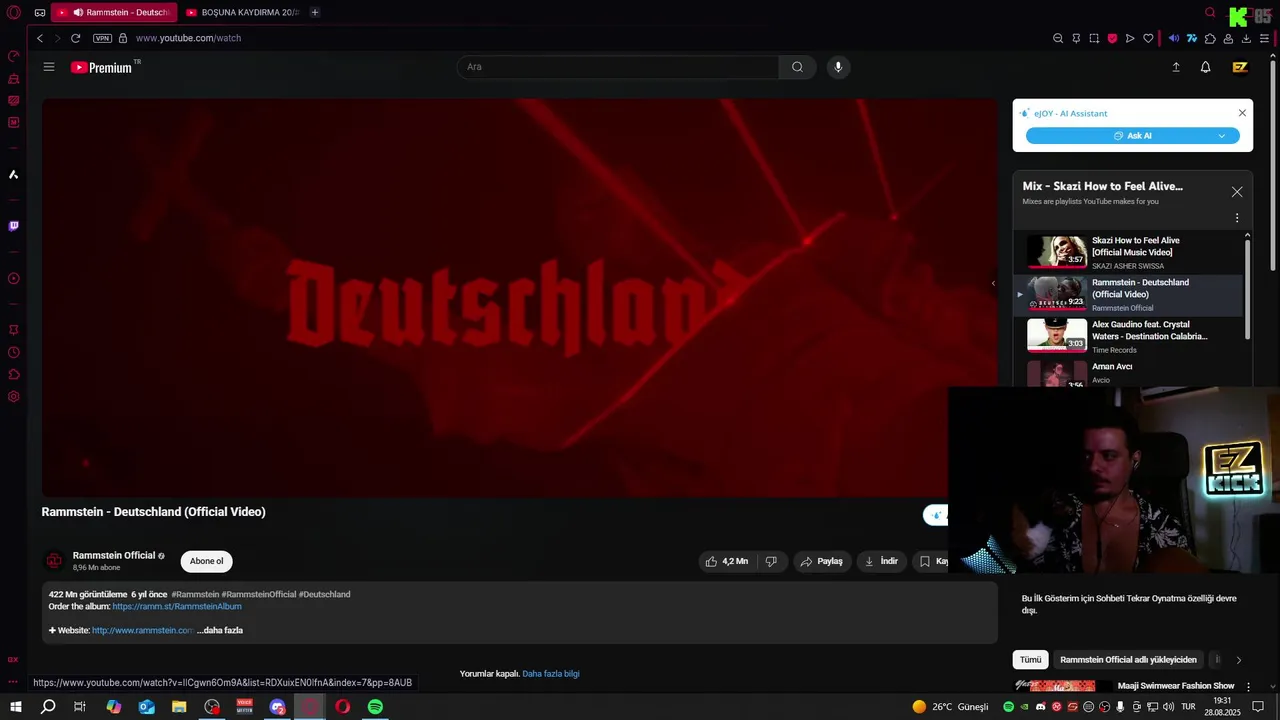Toggle the Opera VPN badge
Screen dimensions: 1280x720
[102, 38]
